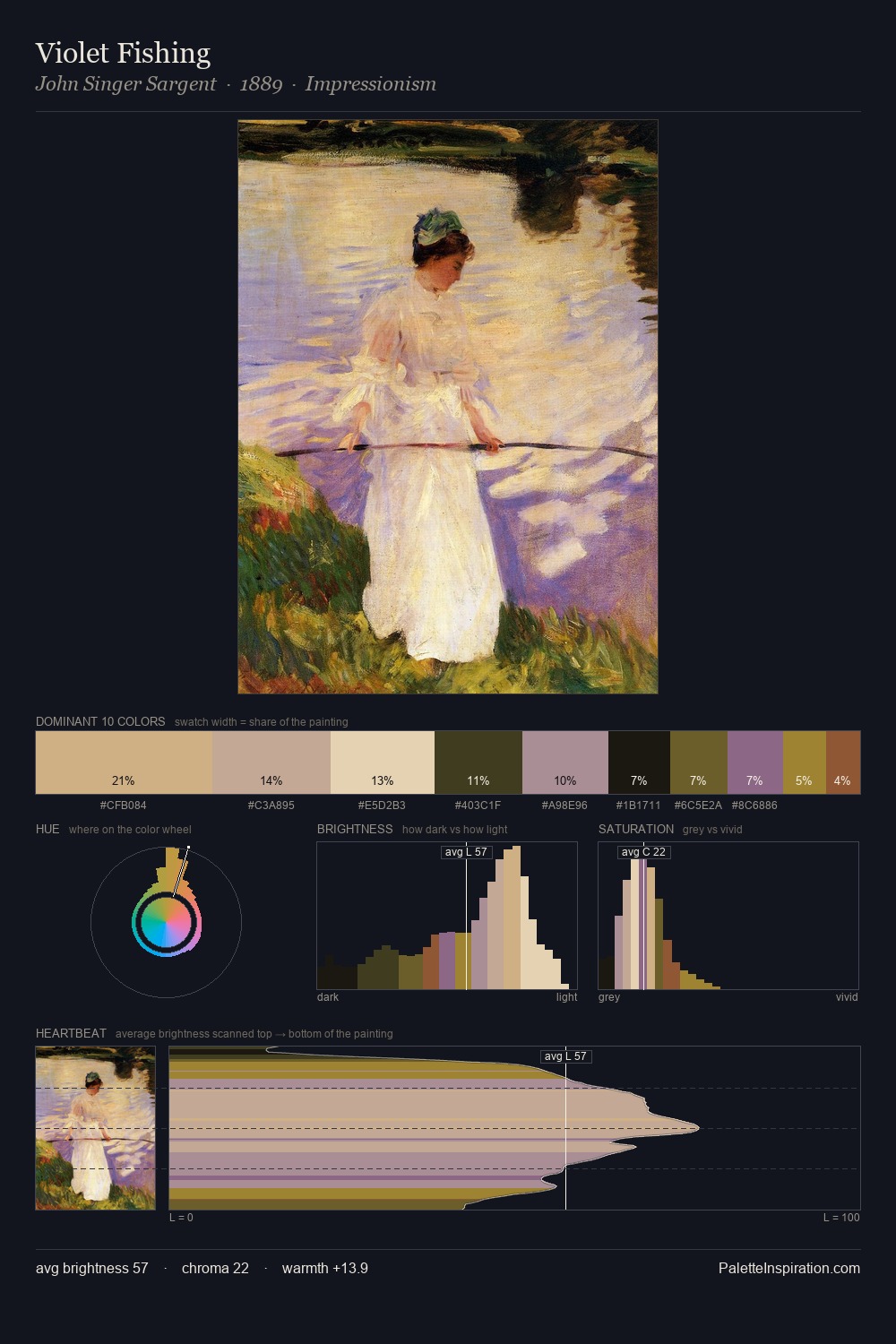Viewport: 896px width, 1344px height.
Task: Click the L = 0 axis label
Action: point(181,1218)
